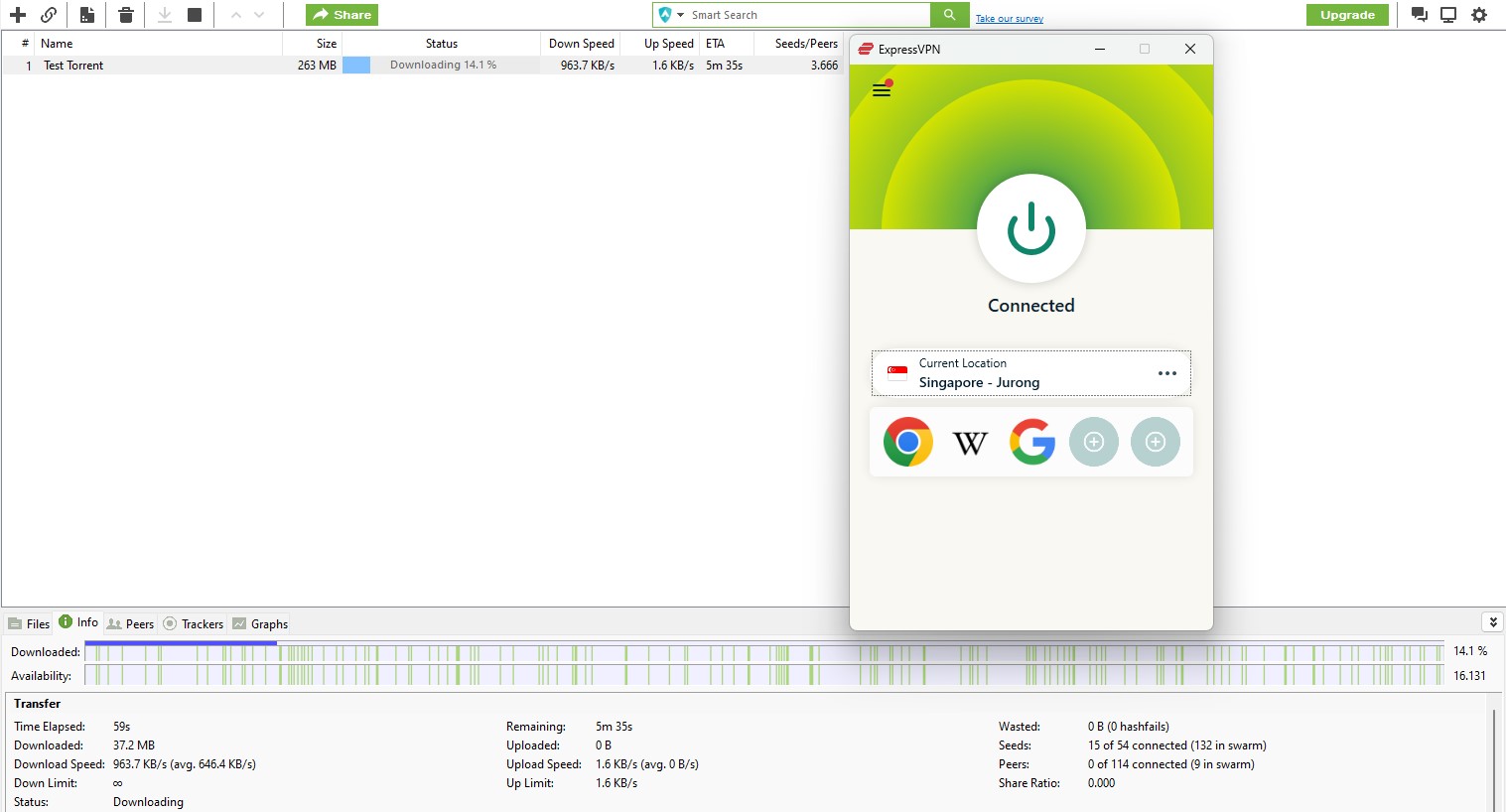The height and width of the screenshot is (812, 1506).
Task: Click the details panel vertical scrollbar
Action: [1494, 759]
